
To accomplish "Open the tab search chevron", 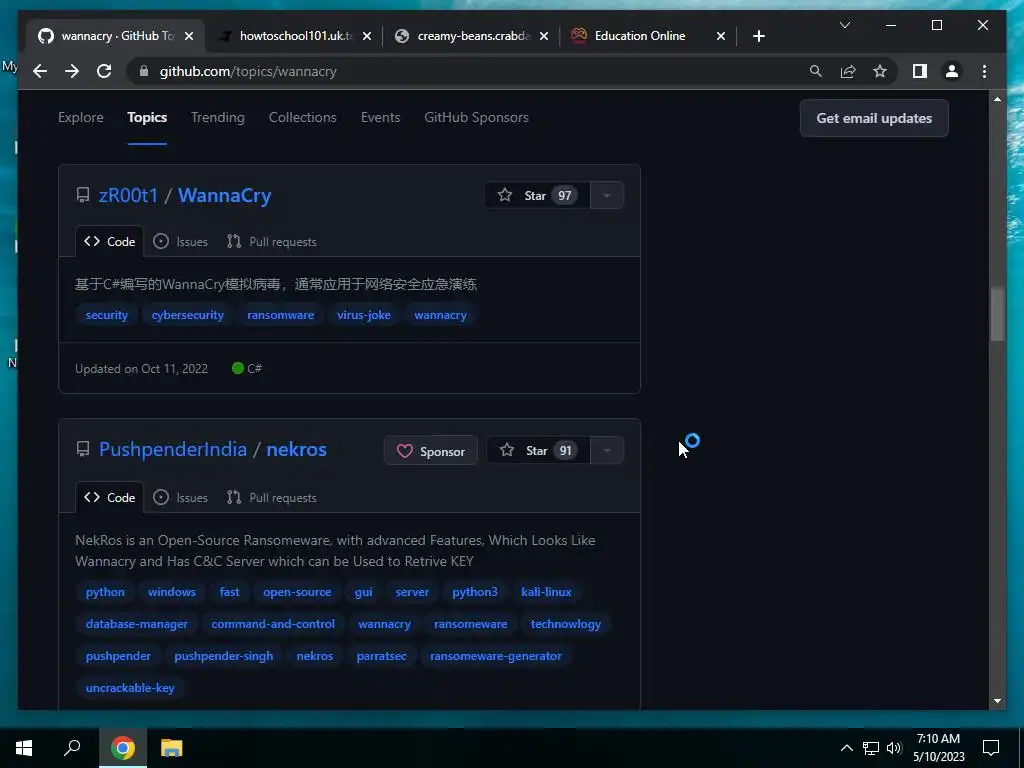I will [844, 25].
